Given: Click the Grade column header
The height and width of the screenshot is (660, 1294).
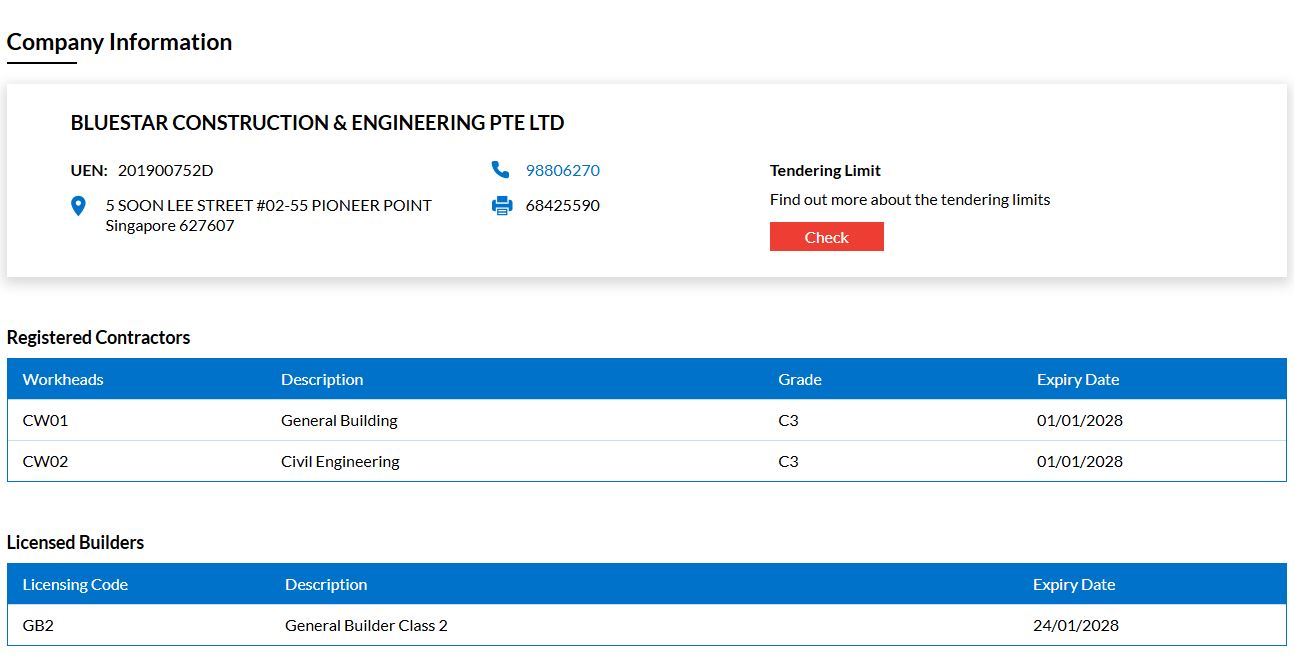Looking at the screenshot, I should pos(800,380).
